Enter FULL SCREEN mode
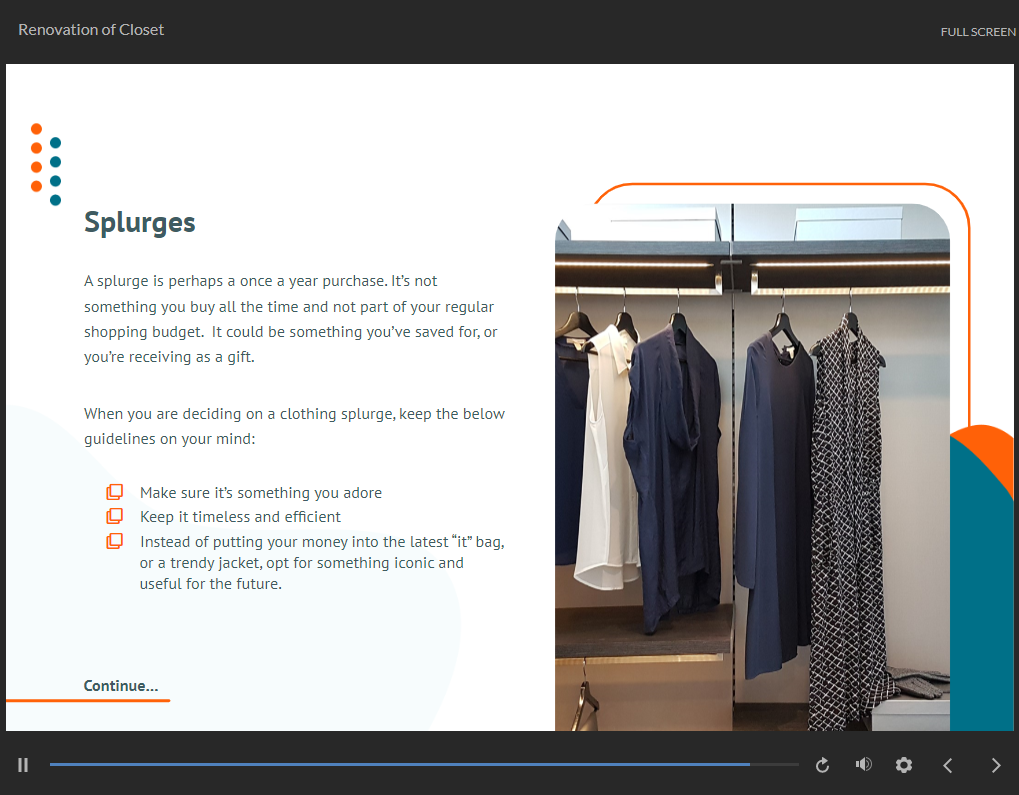The image size is (1019, 795). click(x=977, y=32)
